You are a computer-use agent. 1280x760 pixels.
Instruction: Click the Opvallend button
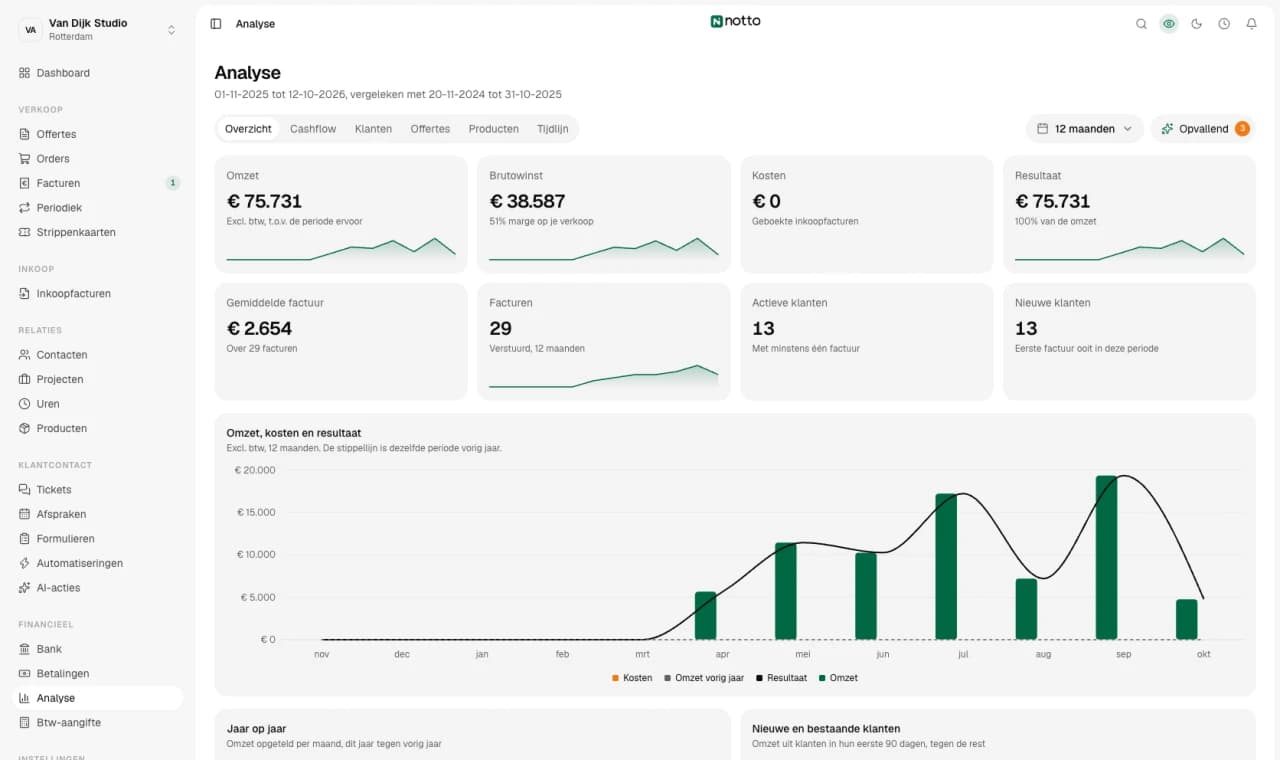(1203, 129)
